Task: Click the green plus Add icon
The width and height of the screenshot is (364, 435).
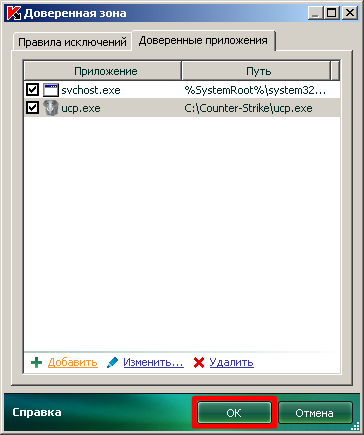Action: pos(36,363)
